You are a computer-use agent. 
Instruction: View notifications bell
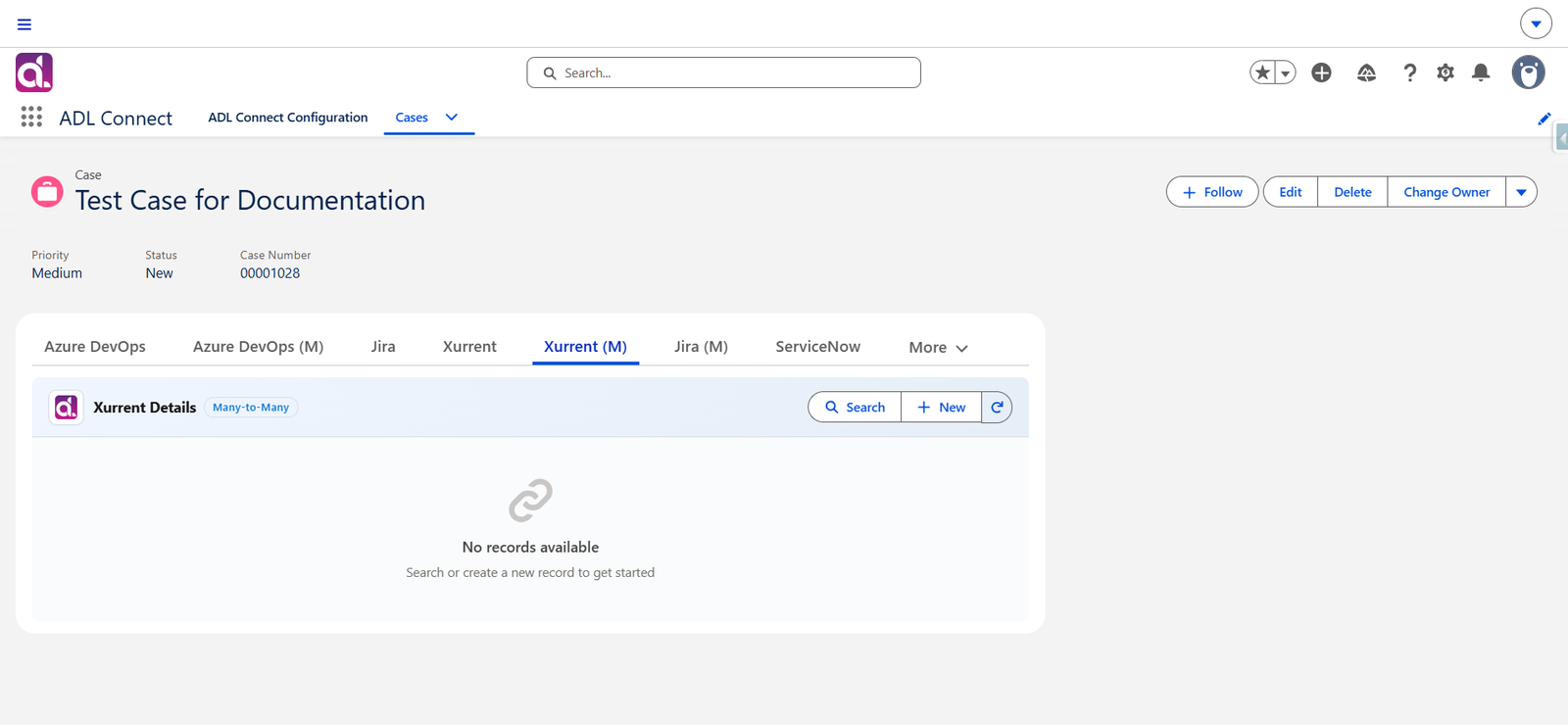point(1481,72)
